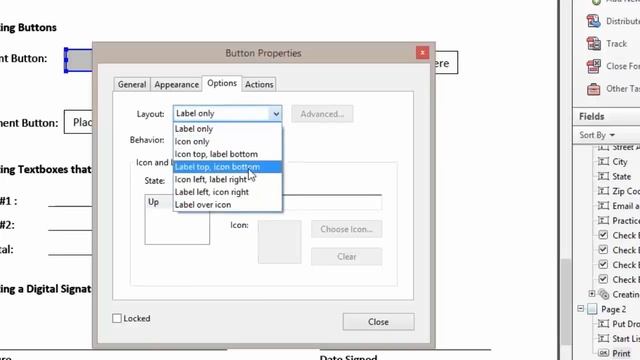Pick 'Label left, icon right' option
Viewport: 640px width, 360px height.
227,192
